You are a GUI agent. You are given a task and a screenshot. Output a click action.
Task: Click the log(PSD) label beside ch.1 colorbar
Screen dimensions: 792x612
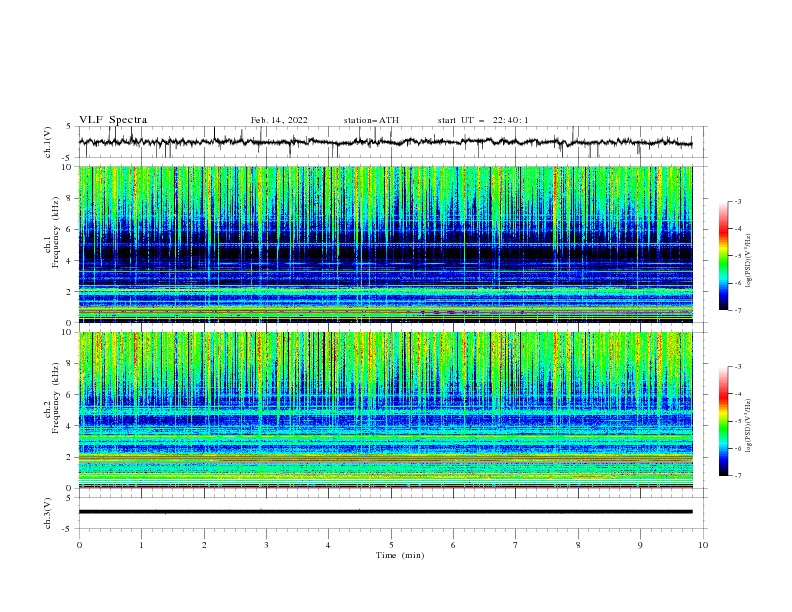point(749,261)
